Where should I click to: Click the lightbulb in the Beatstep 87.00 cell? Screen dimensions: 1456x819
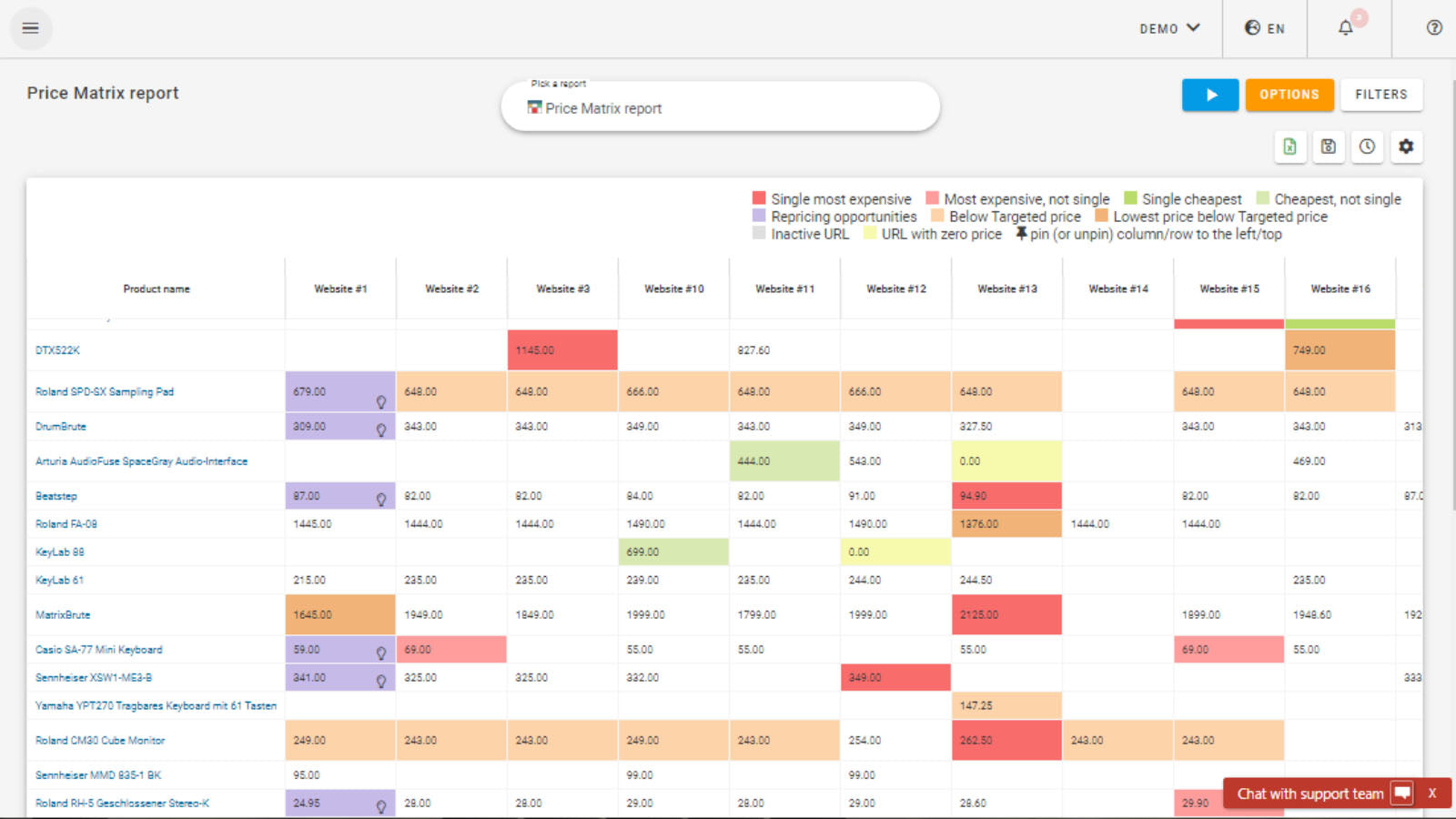click(381, 500)
